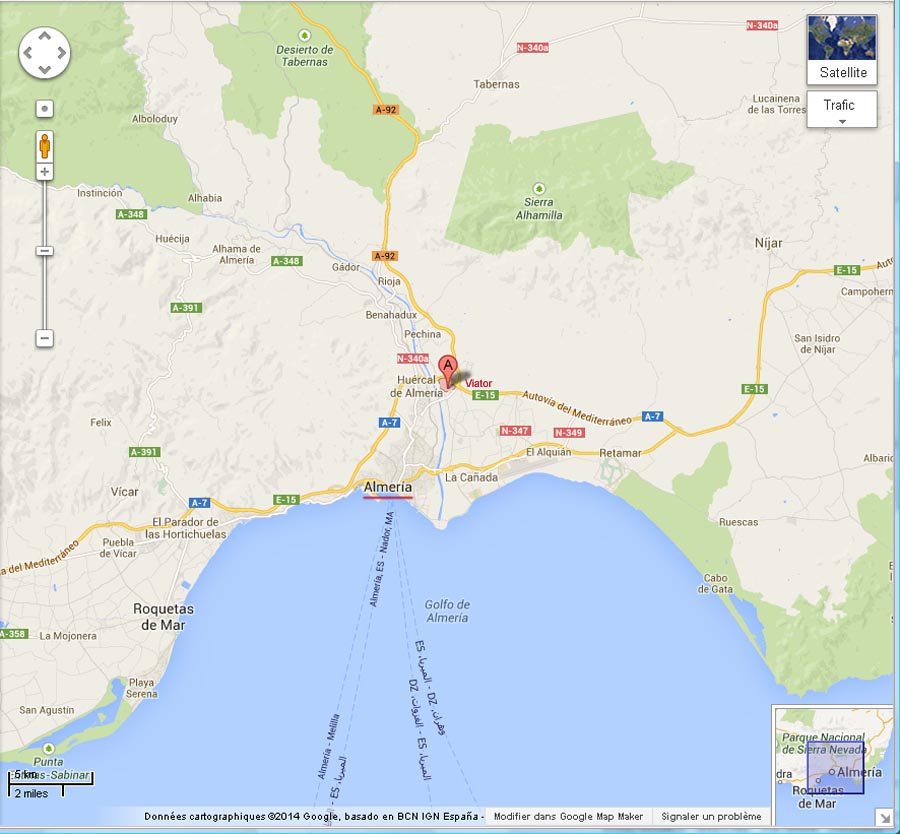The image size is (900, 834).
Task: Switch to Satellite view
Action: coord(841,49)
